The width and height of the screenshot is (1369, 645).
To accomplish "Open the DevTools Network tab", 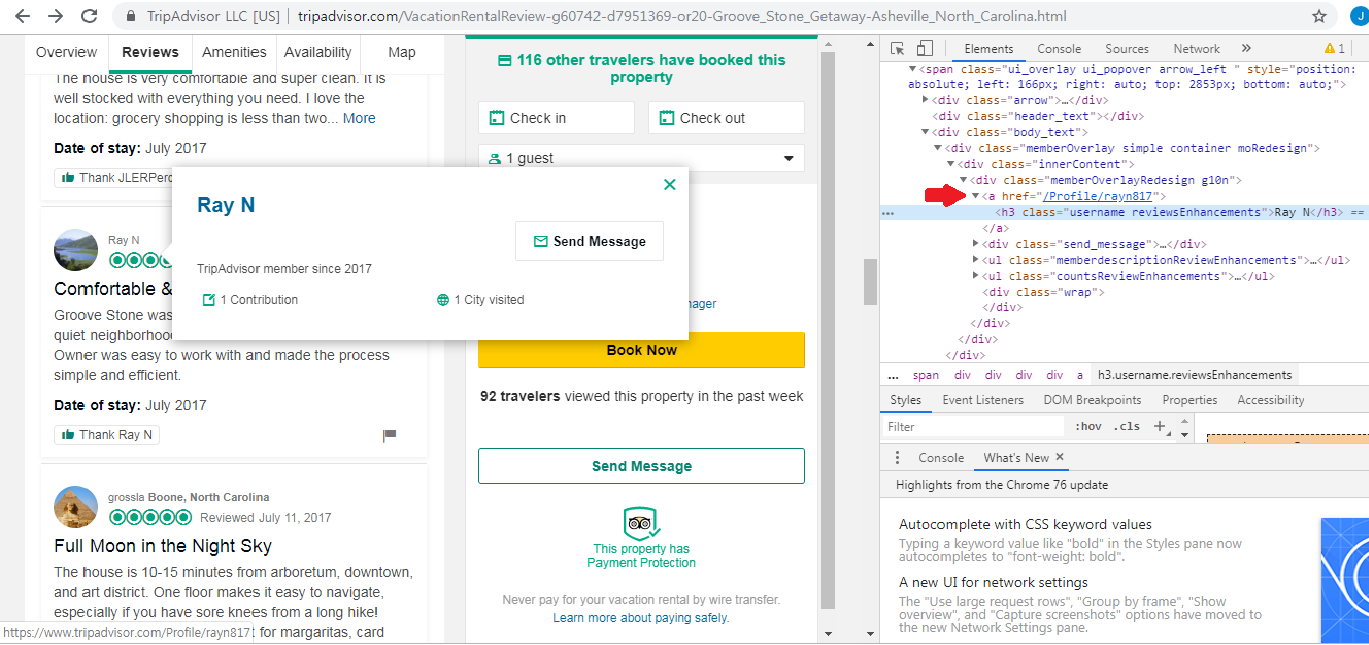I will coord(1197,49).
